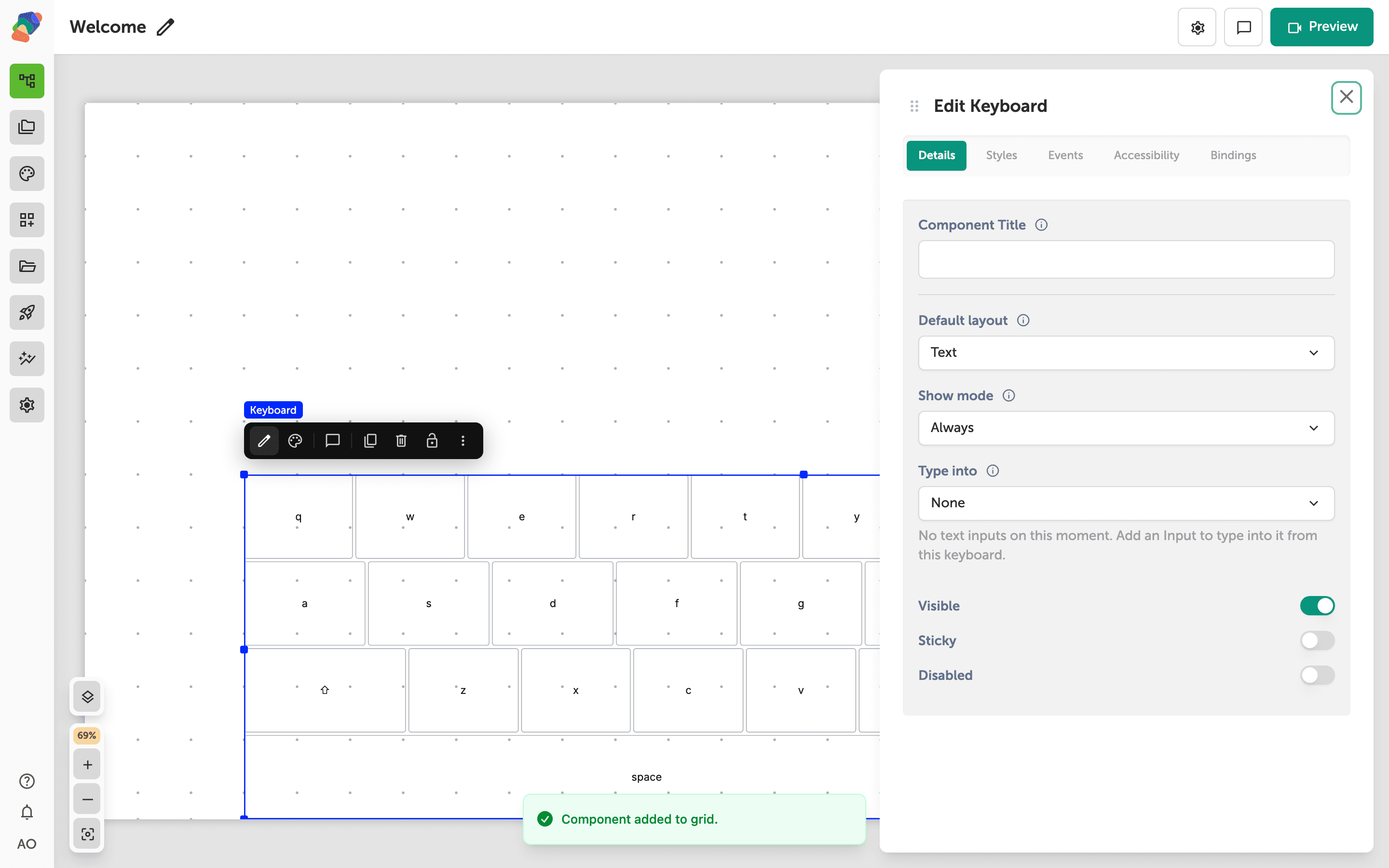Viewport: 1389px width, 868px height.
Task: Open more options in Keyboard toolbar
Action: click(x=463, y=440)
